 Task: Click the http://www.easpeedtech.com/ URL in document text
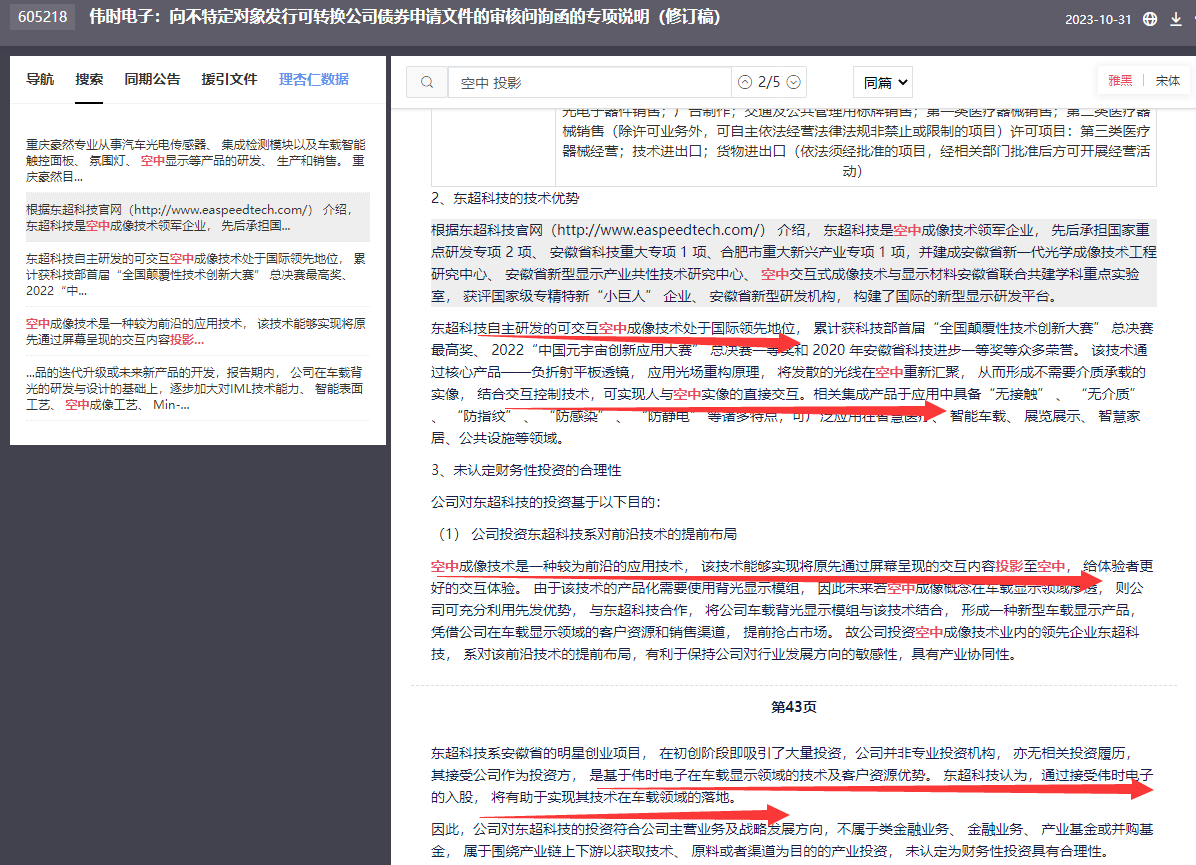click(x=657, y=230)
